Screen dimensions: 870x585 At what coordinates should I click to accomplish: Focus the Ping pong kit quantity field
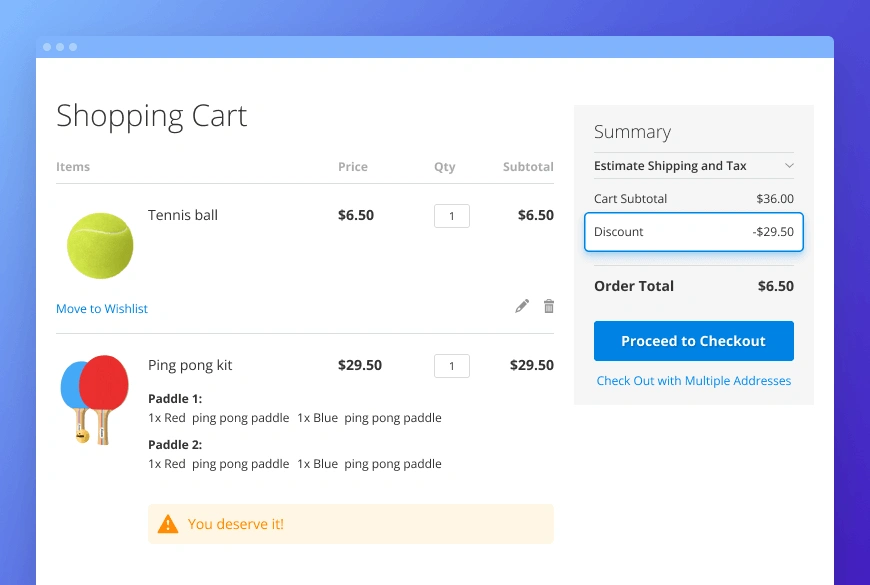click(452, 366)
